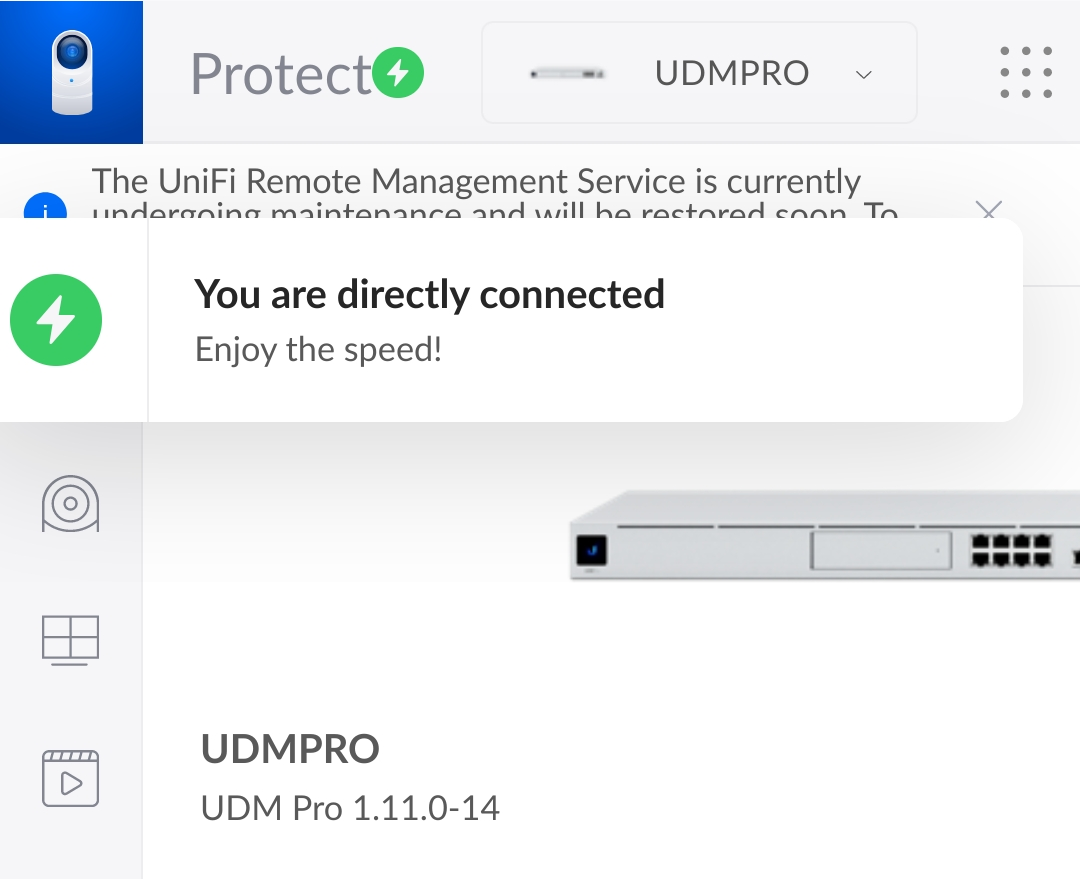The image size is (1080, 879).
Task: Click the UDM Pro 1.11.0-14 version text
Action: pyautogui.click(x=350, y=808)
